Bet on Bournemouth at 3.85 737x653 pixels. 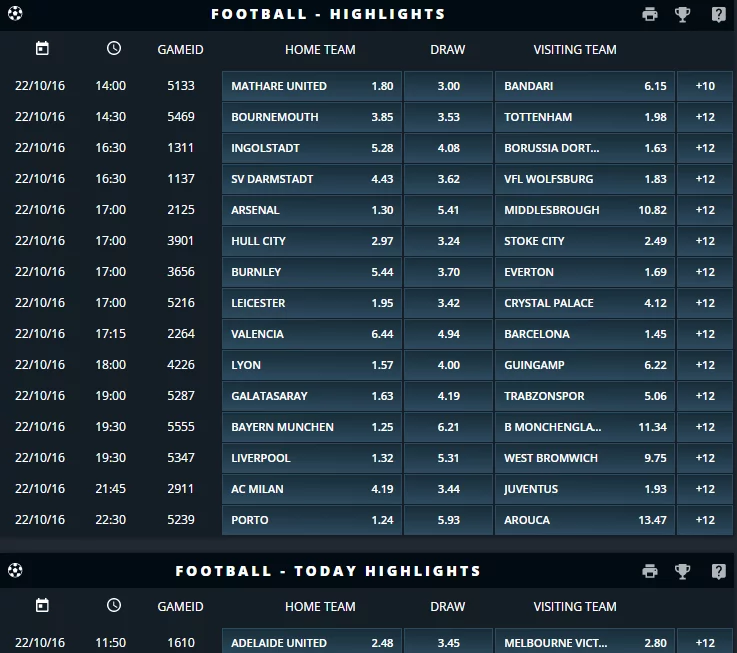click(x=312, y=117)
